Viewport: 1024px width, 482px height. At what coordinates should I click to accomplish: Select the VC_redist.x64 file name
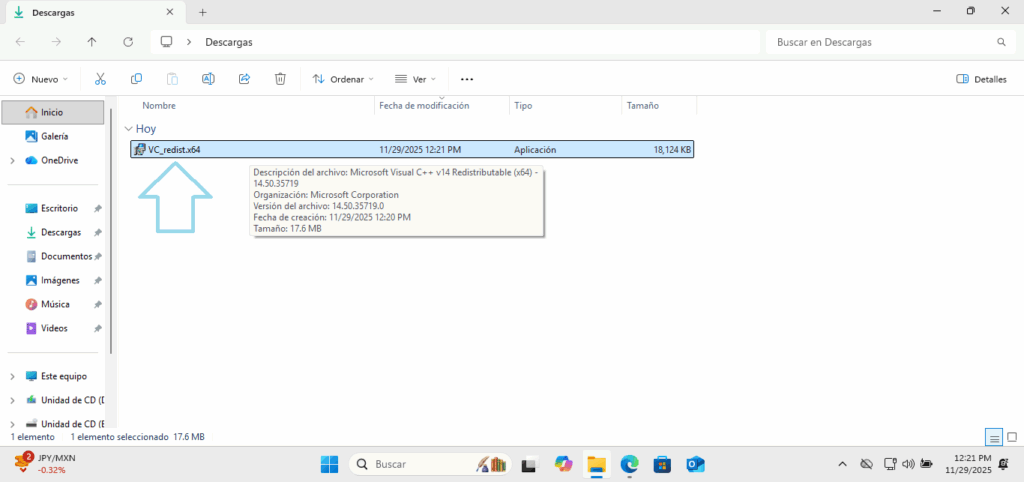tap(174, 150)
